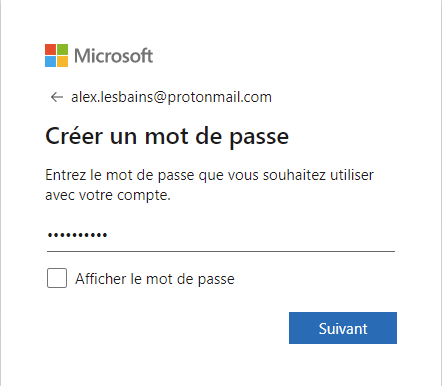The image size is (442, 386).
Task: Click the "avec votre compte." text line
Action: coord(108,195)
